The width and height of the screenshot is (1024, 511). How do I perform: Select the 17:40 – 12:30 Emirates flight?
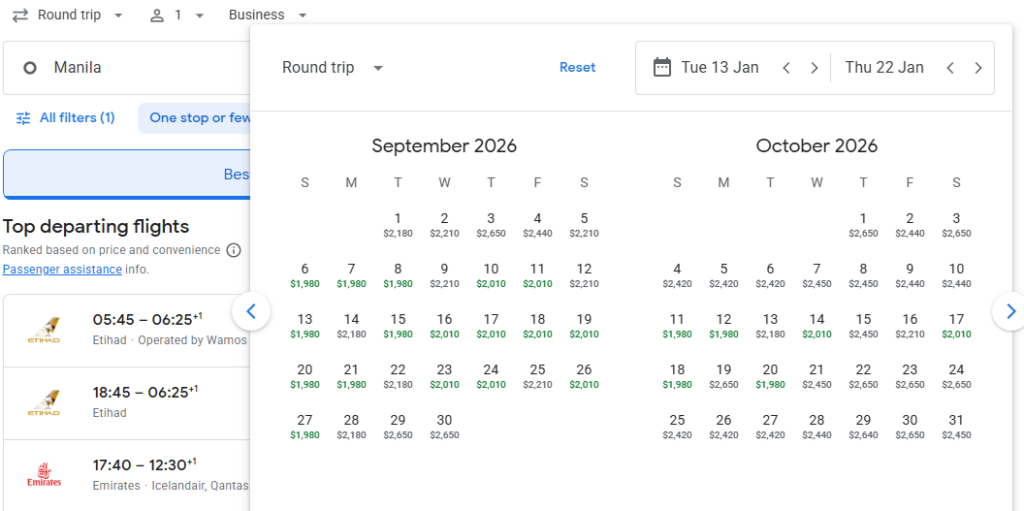[x=127, y=475]
